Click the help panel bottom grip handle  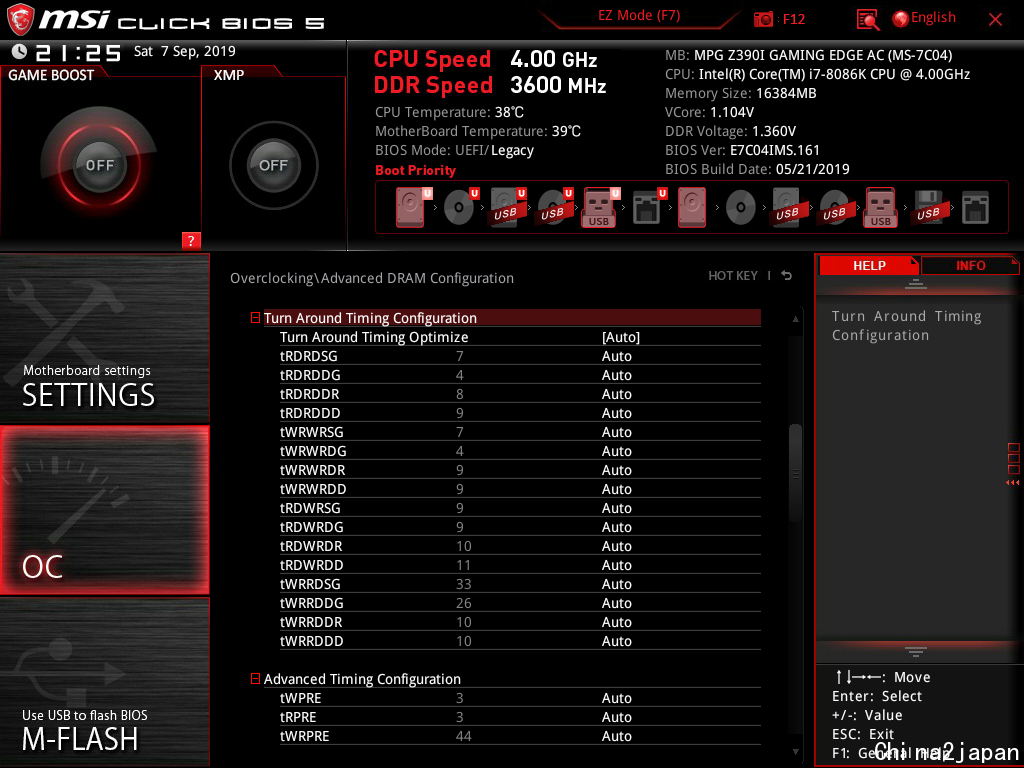pyautogui.click(x=916, y=651)
